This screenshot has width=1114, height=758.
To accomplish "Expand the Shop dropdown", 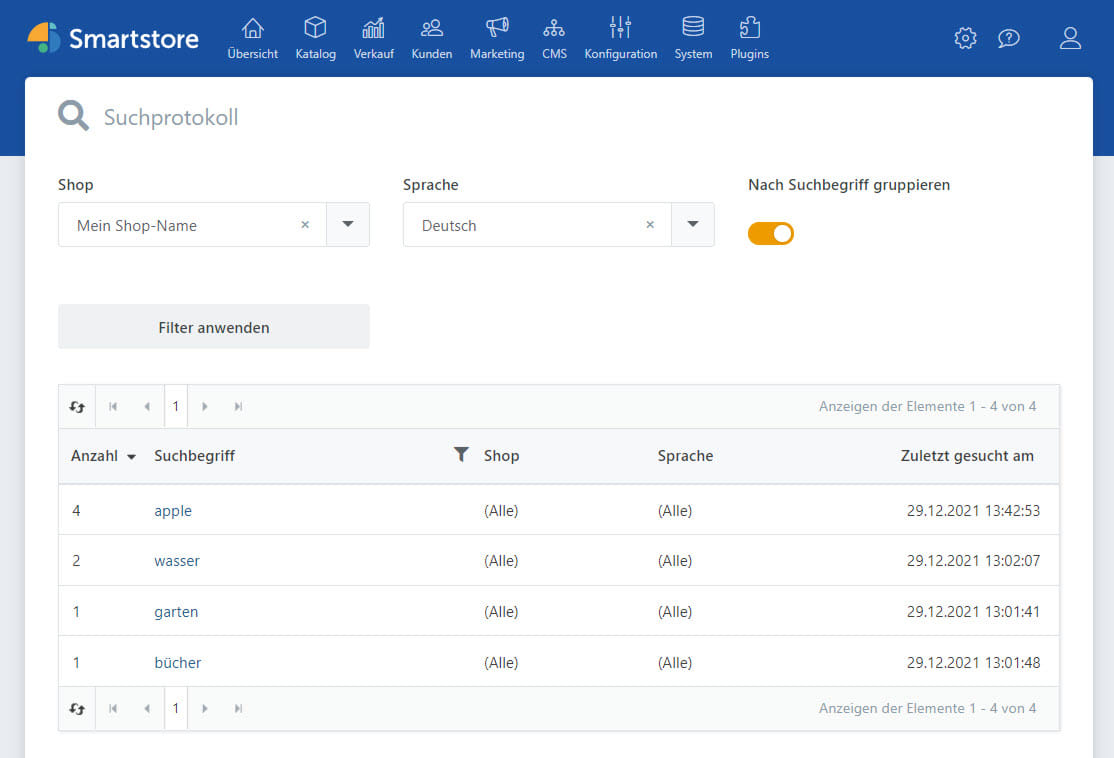I will pos(348,225).
